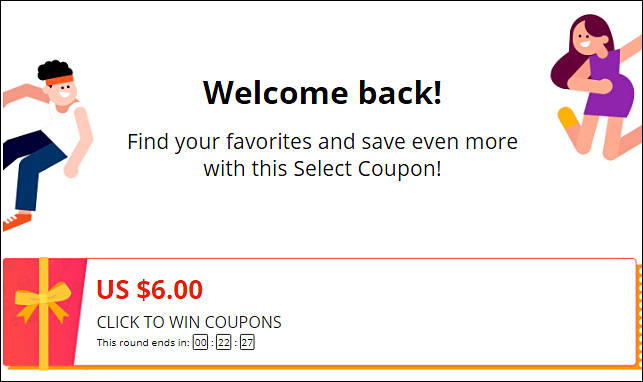Click the seconds box showing 27
Viewport: 643px width, 382px height.
coord(247,342)
